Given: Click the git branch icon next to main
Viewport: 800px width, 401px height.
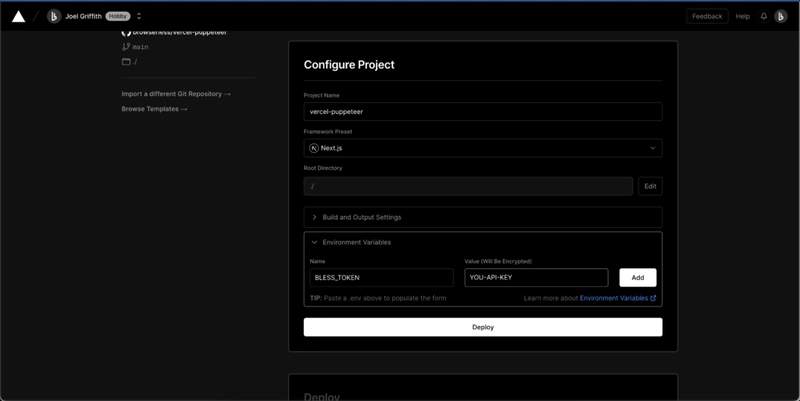Looking at the screenshot, I should tap(126, 46).
